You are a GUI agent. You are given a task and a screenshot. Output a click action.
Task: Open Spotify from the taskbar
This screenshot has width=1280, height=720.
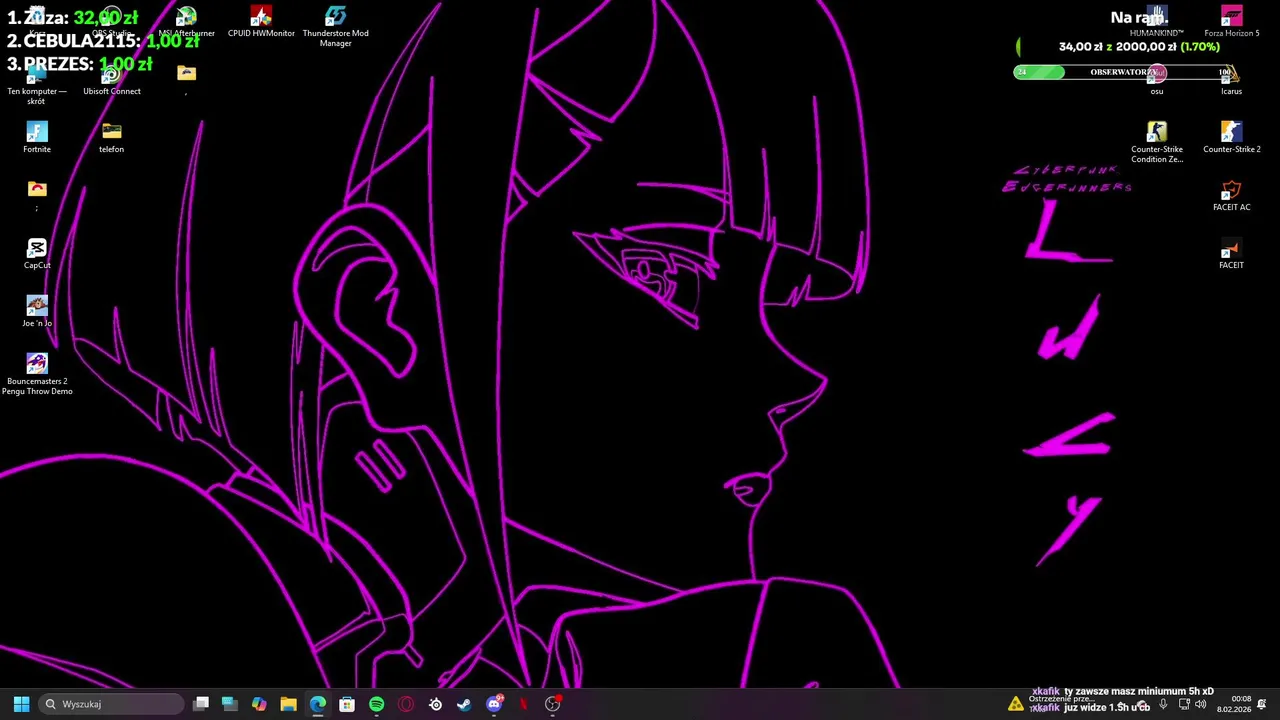(x=376, y=704)
